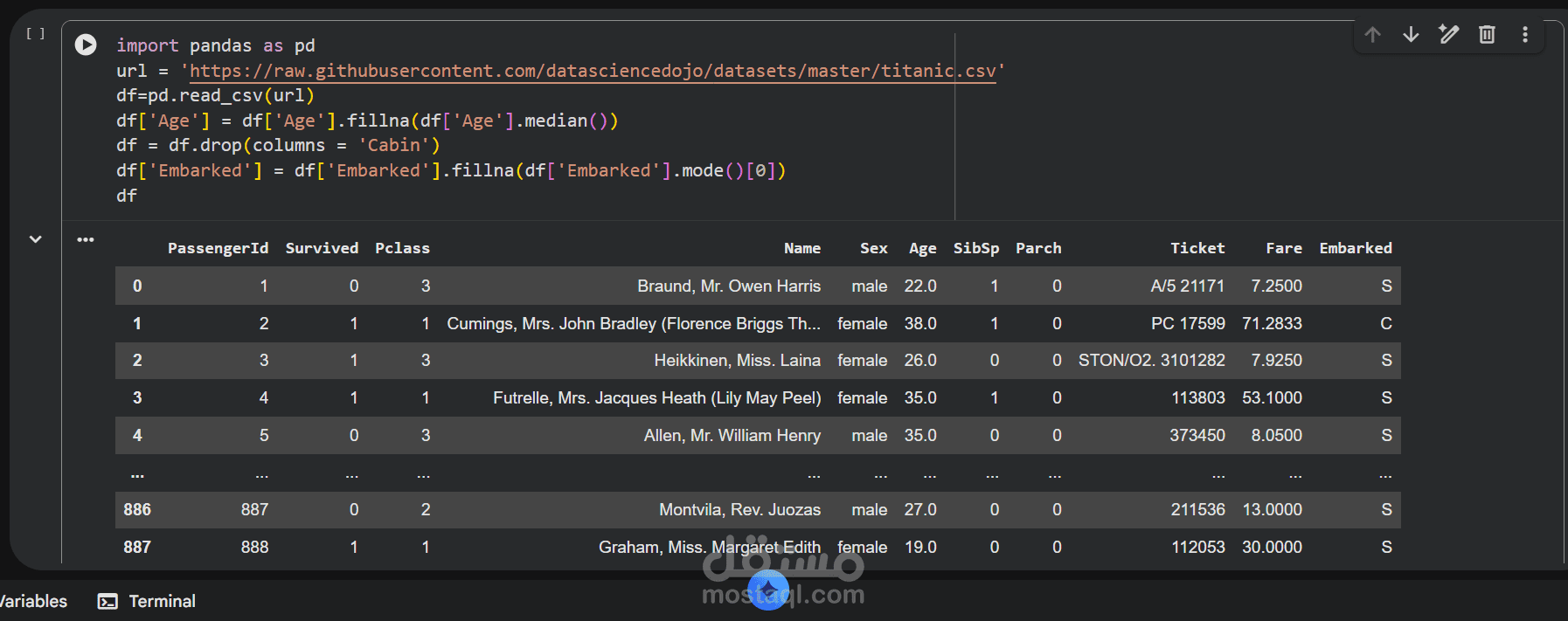
Task: Click age value 26.0
Action: click(920, 360)
